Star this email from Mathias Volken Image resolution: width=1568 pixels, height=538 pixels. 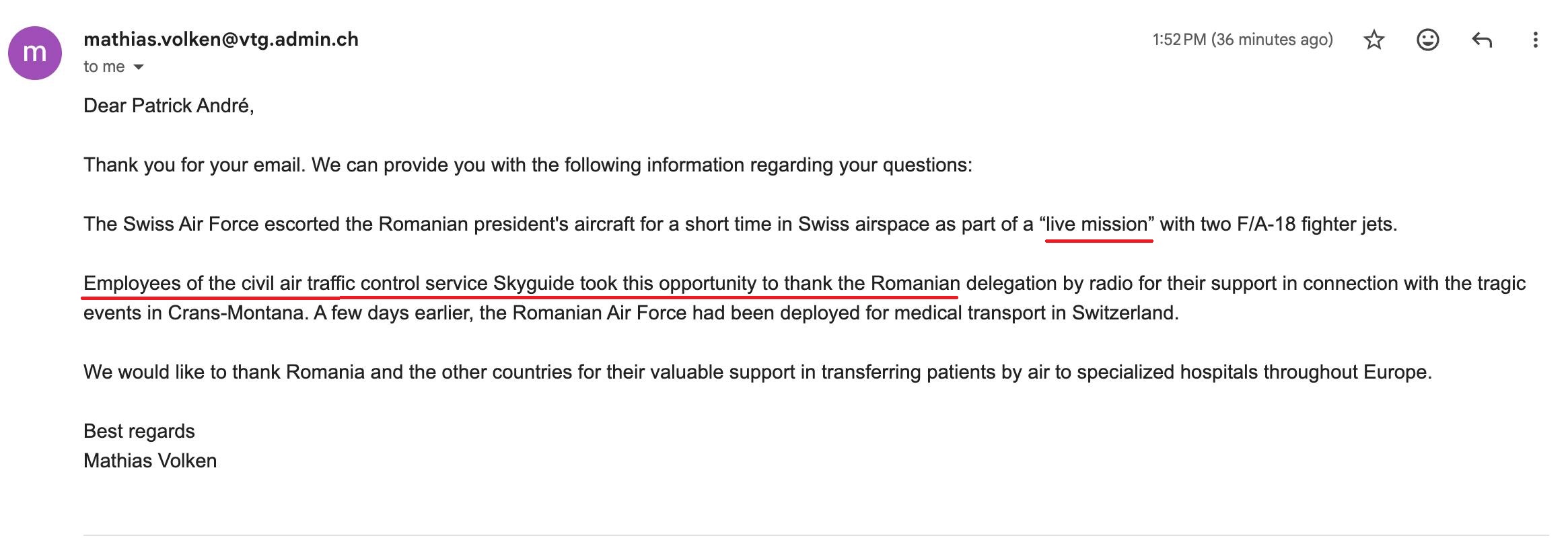click(x=1374, y=40)
